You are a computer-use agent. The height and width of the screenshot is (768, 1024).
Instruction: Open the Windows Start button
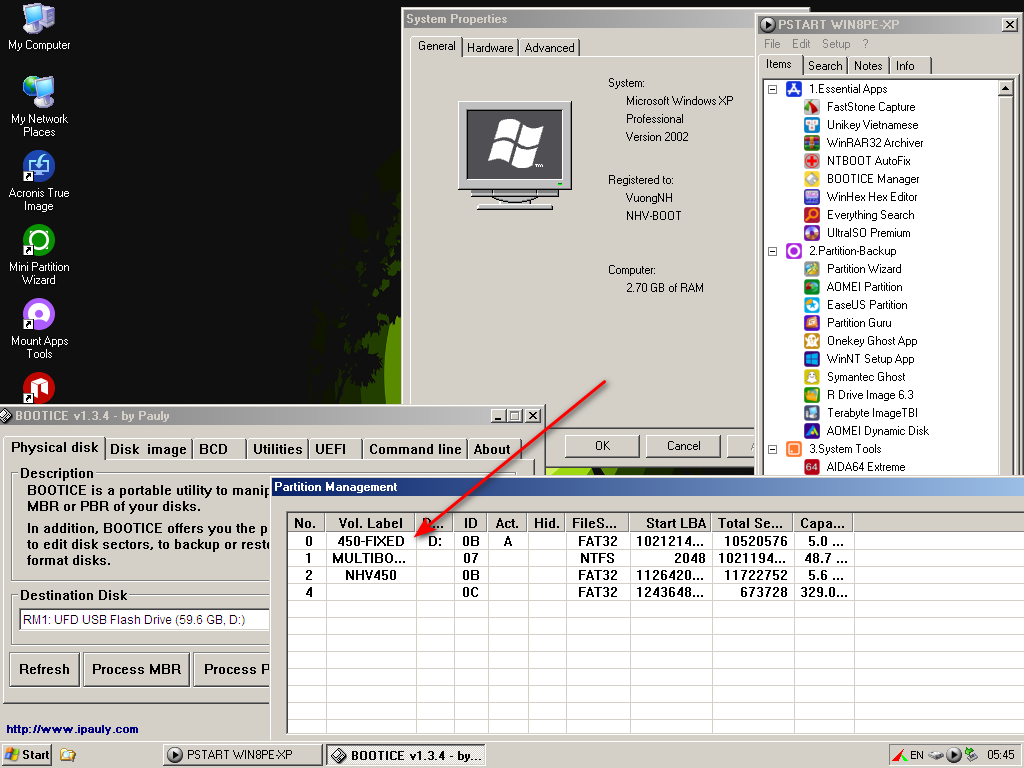[x=27, y=755]
